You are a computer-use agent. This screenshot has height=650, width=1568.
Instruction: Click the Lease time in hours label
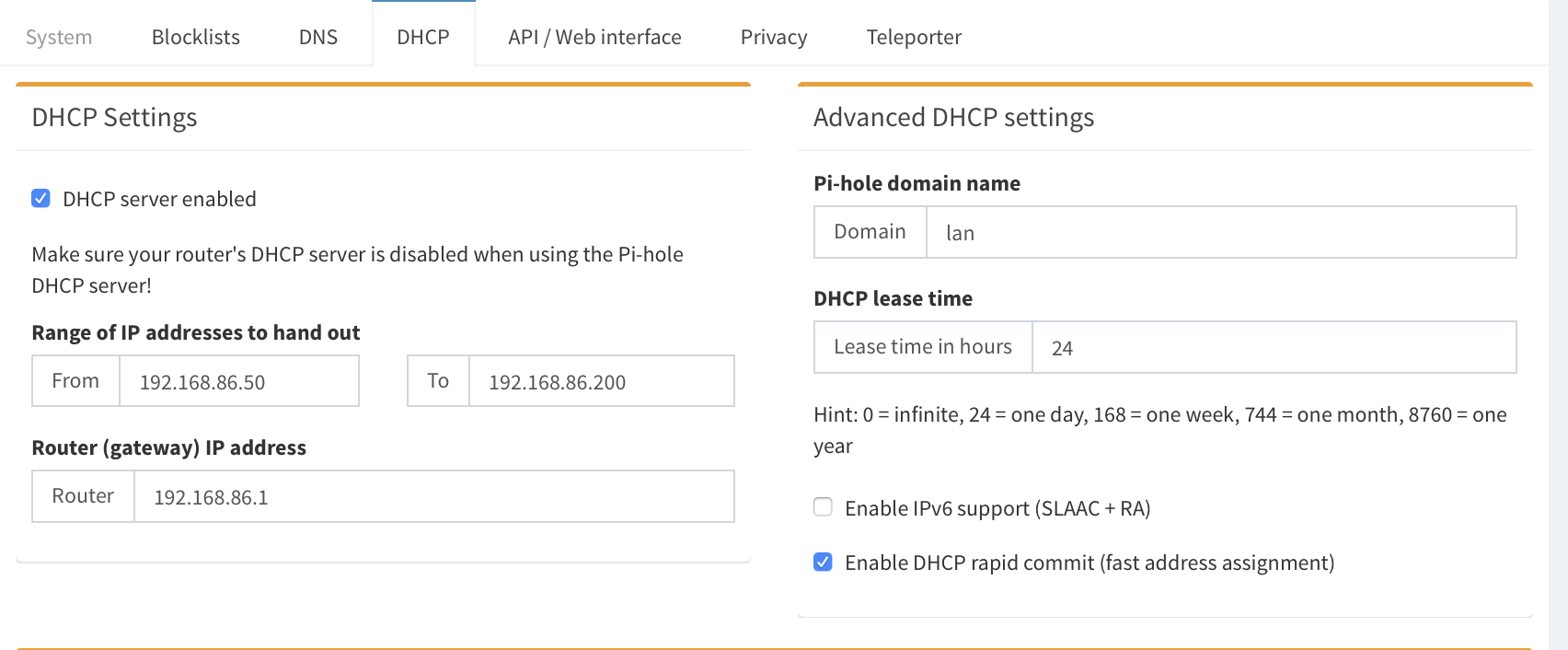[923, 347]
